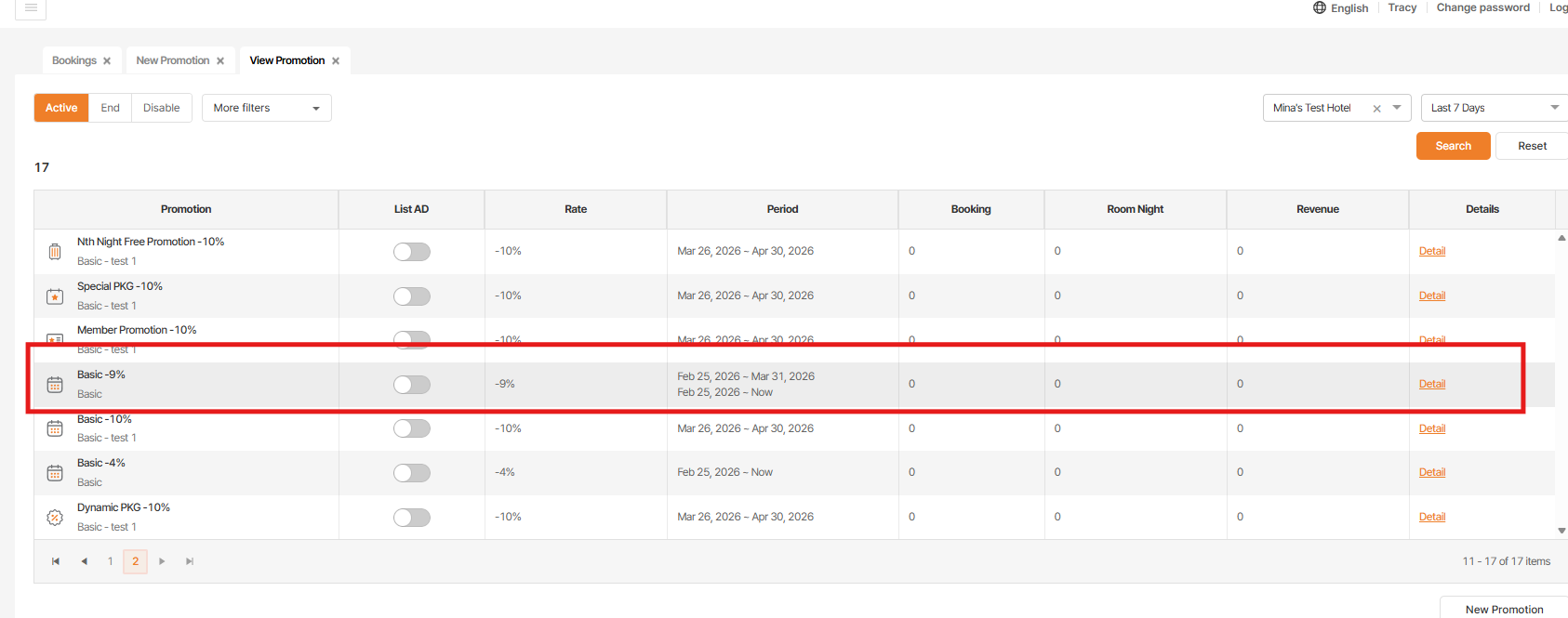Enable List AD for Special PKG -10%

(411, 296)
